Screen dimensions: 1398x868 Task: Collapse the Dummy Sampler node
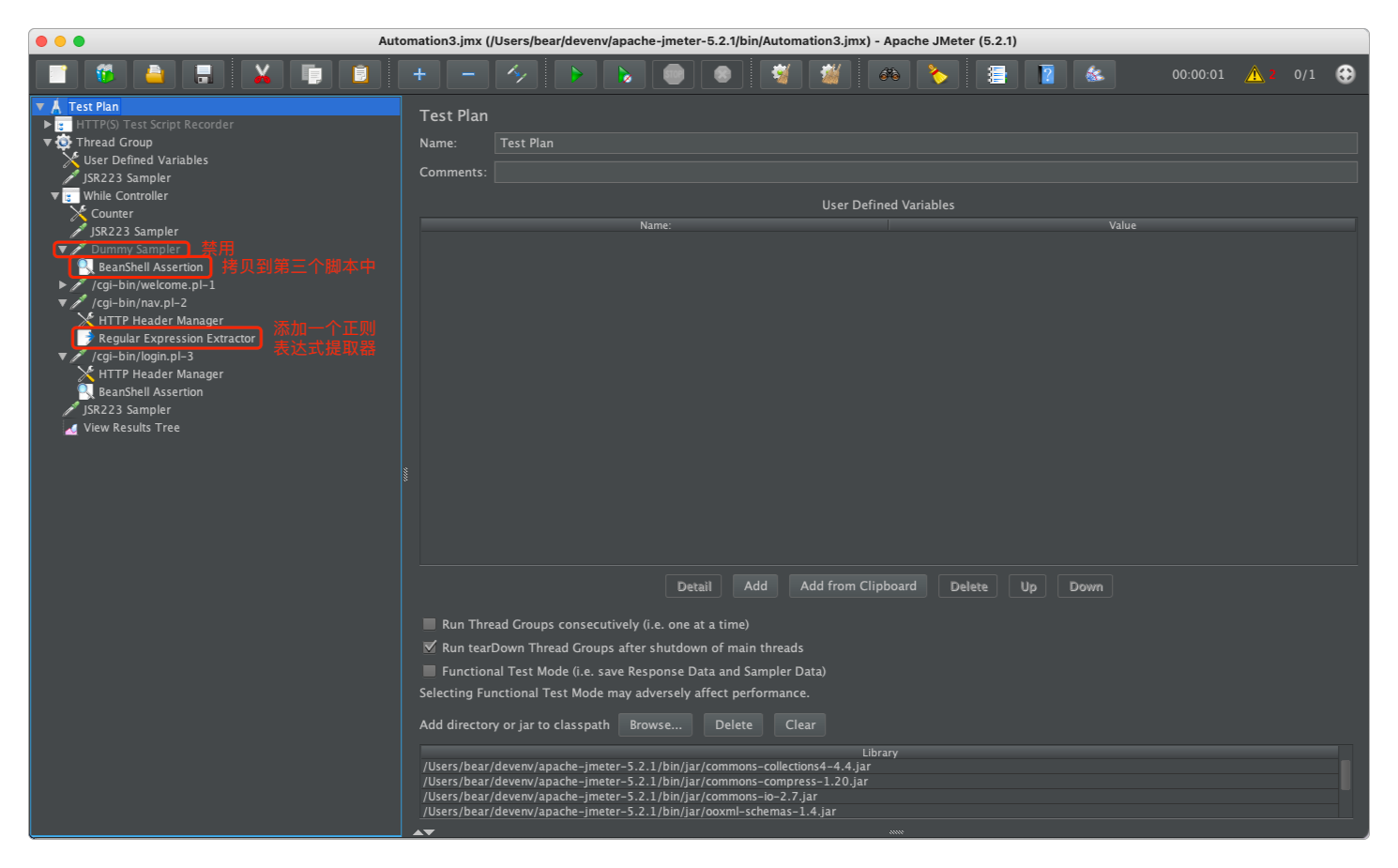[63, 250]
